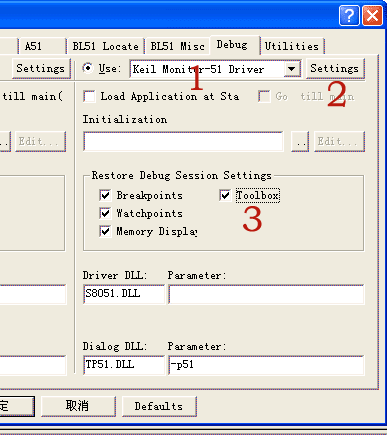Click the Defaults button
Viewport: 387px width, 443px height.
[159, 406]
